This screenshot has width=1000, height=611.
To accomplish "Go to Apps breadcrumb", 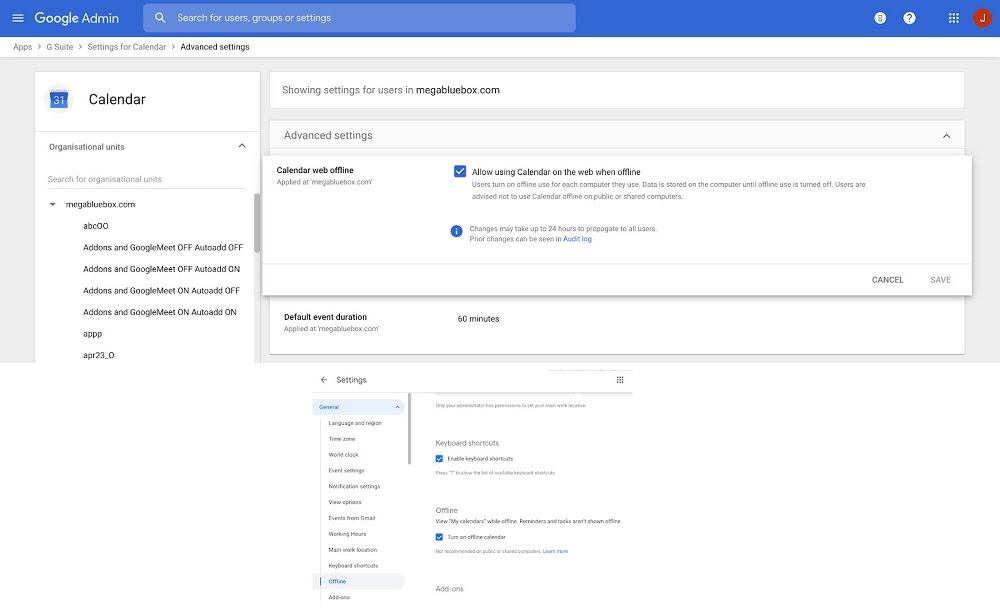I will tap(22, 47).
